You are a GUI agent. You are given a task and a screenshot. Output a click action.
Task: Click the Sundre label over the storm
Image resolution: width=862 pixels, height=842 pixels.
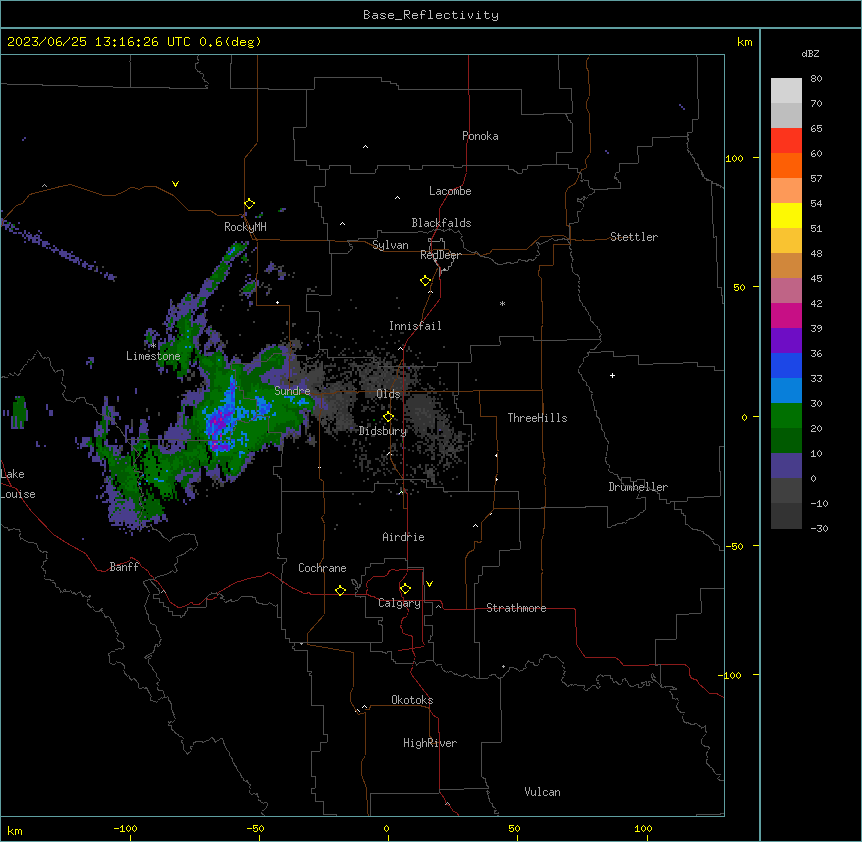click(x=292, y=391)
